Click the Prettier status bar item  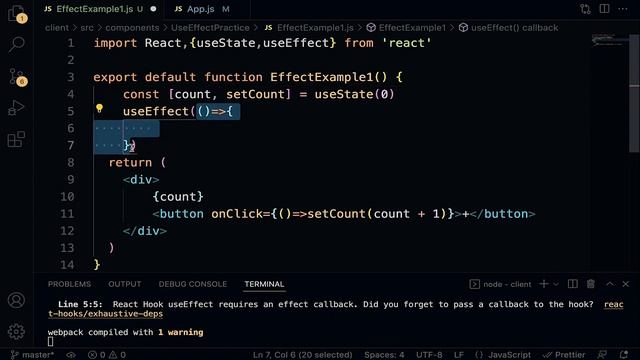(564, 355)
